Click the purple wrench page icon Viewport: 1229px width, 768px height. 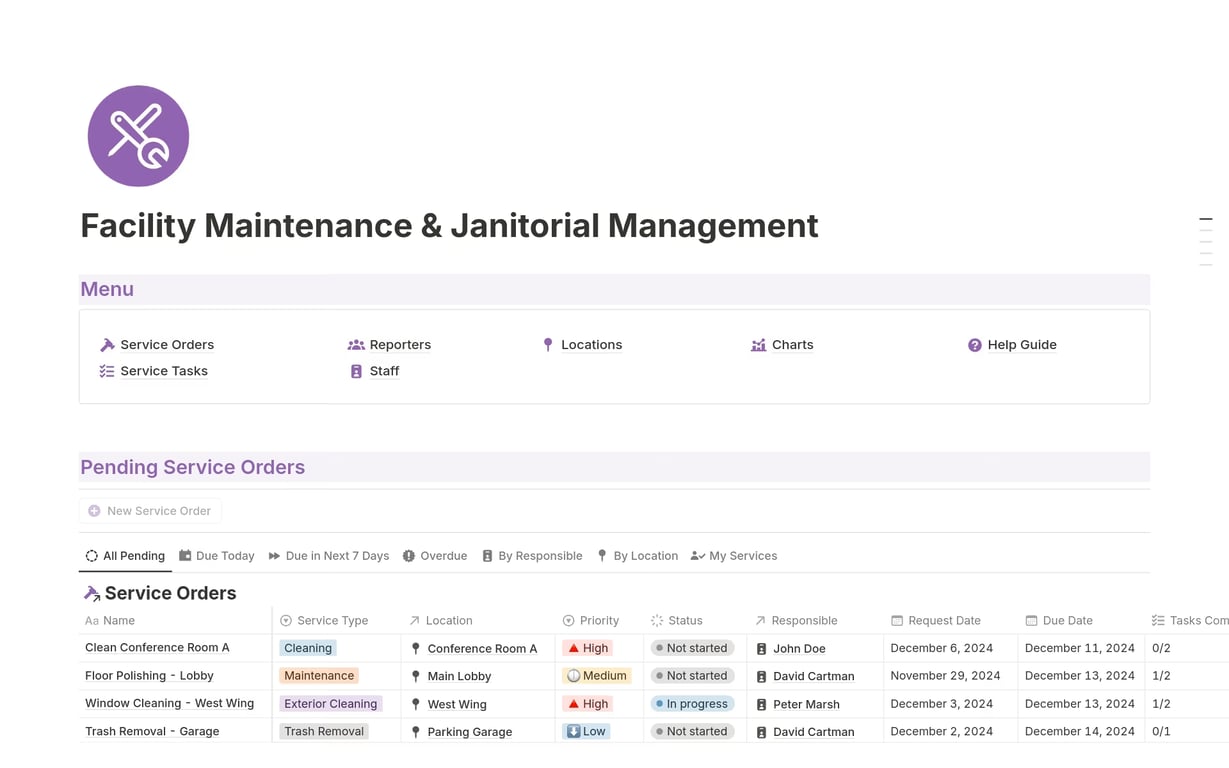[138, 136]
